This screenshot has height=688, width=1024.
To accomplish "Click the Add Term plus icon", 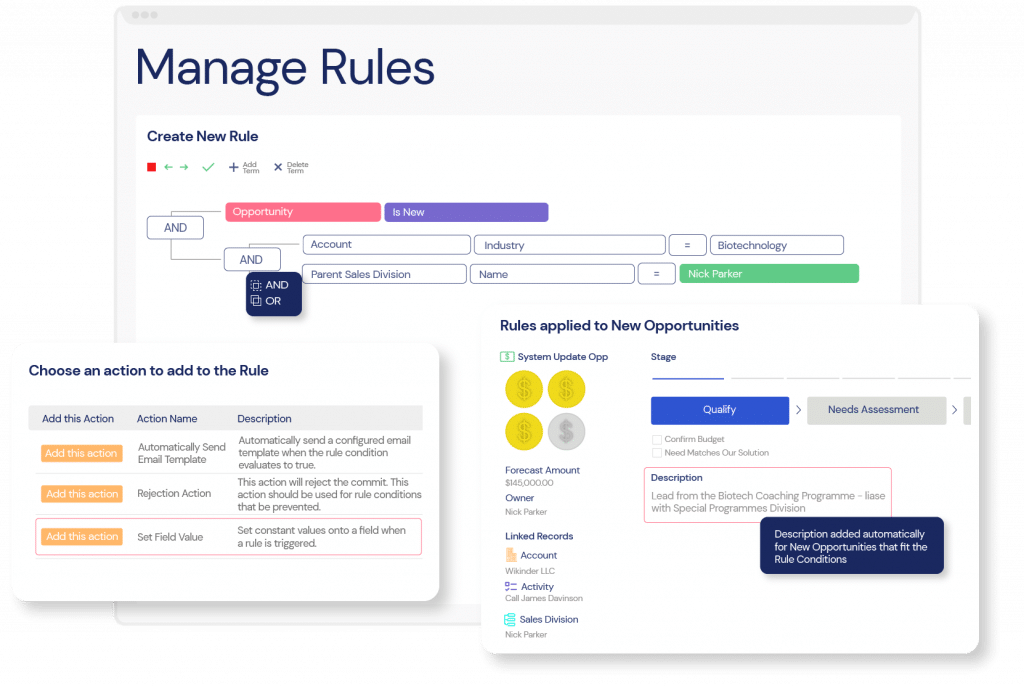I will pyautogui.click(x=233, y=167).
